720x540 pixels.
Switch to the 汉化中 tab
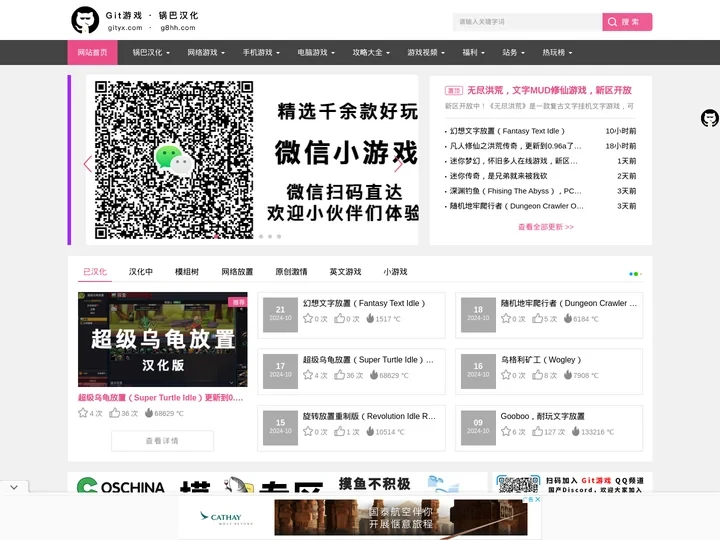pyautogui.click(x=141, y=272)
